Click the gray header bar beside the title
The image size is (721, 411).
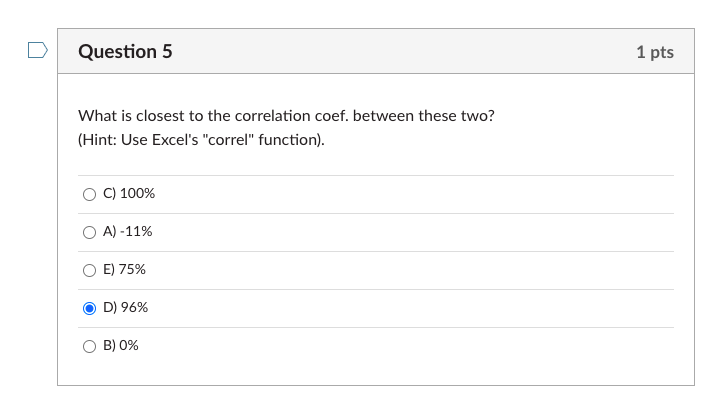coord(400,51)
